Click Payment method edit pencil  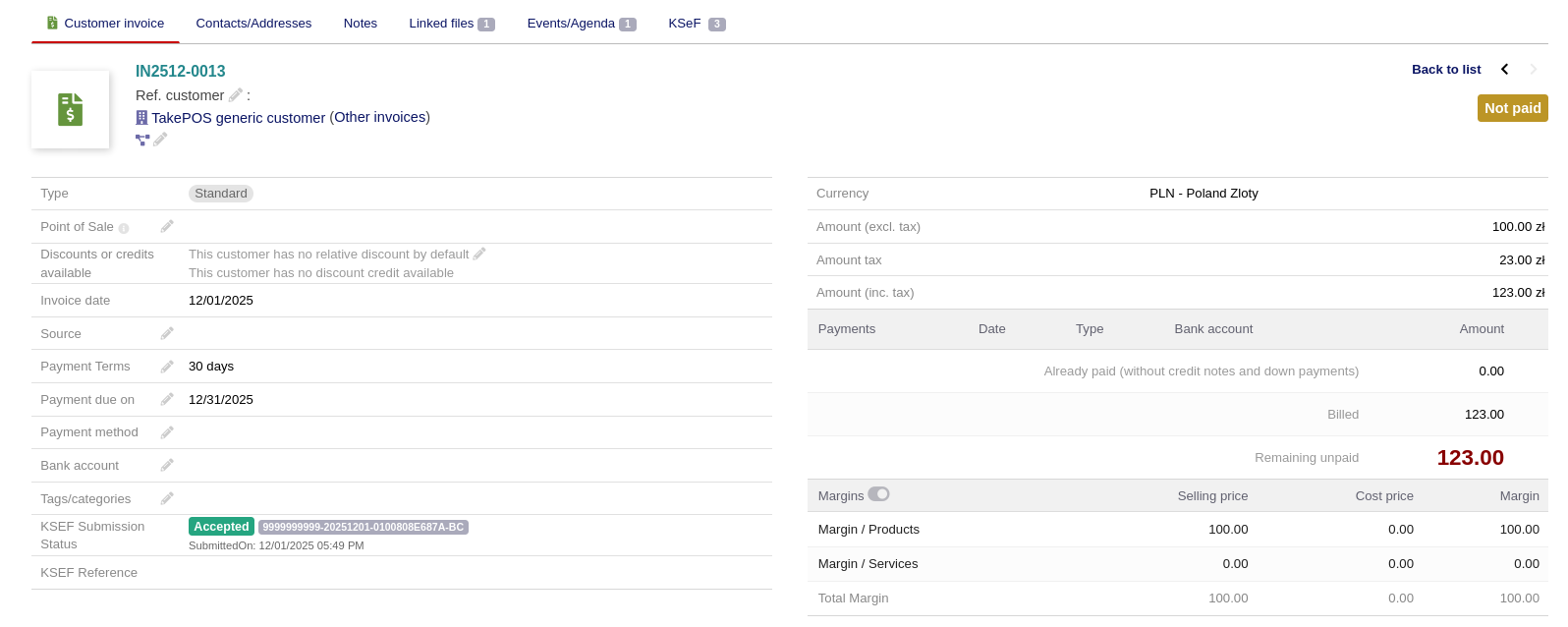(x=167, y=432)
